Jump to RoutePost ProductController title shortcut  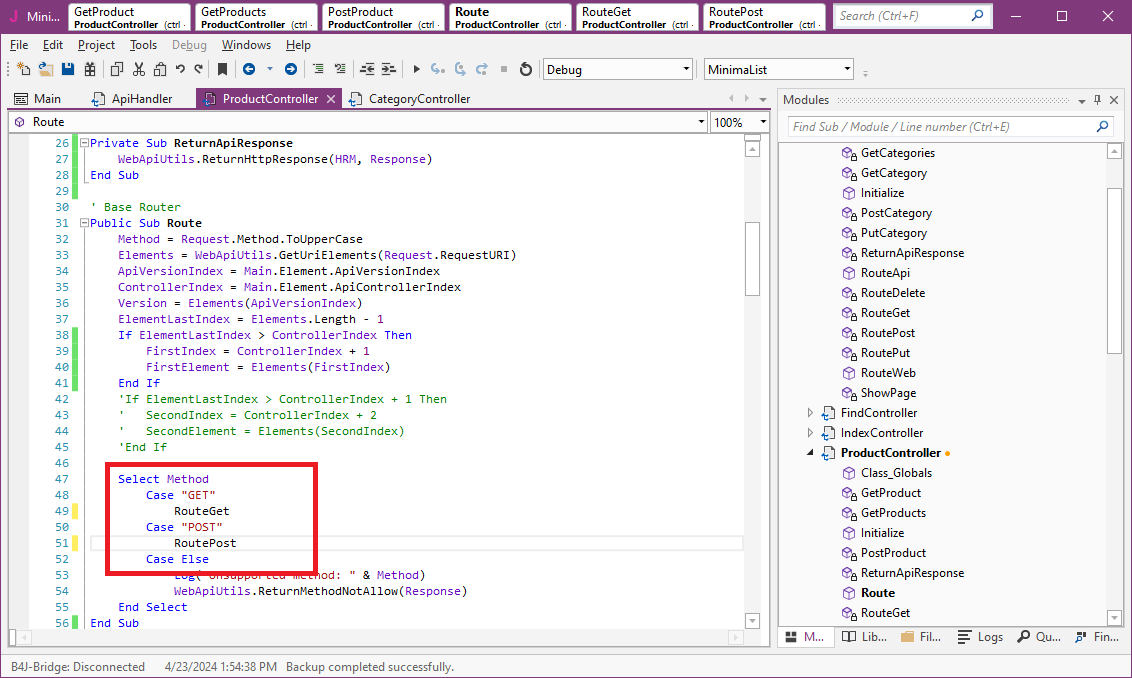point(764,17)
